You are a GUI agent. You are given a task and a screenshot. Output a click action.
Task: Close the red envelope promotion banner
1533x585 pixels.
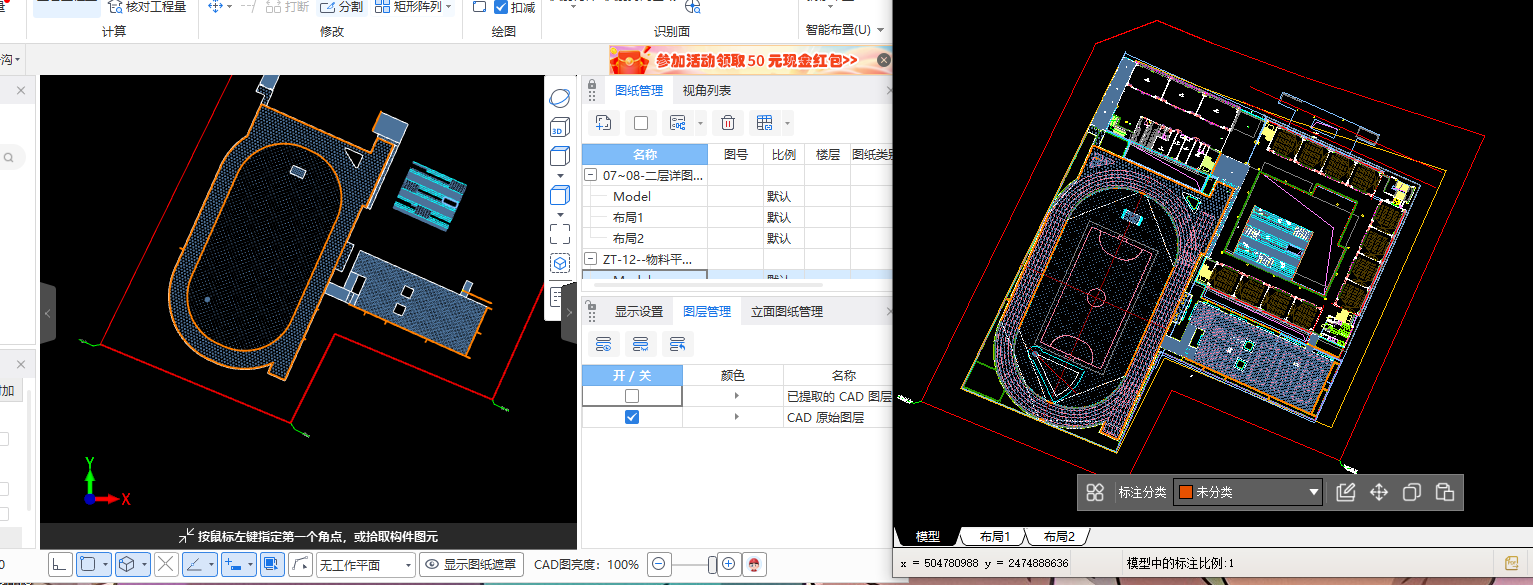[884, 60]
